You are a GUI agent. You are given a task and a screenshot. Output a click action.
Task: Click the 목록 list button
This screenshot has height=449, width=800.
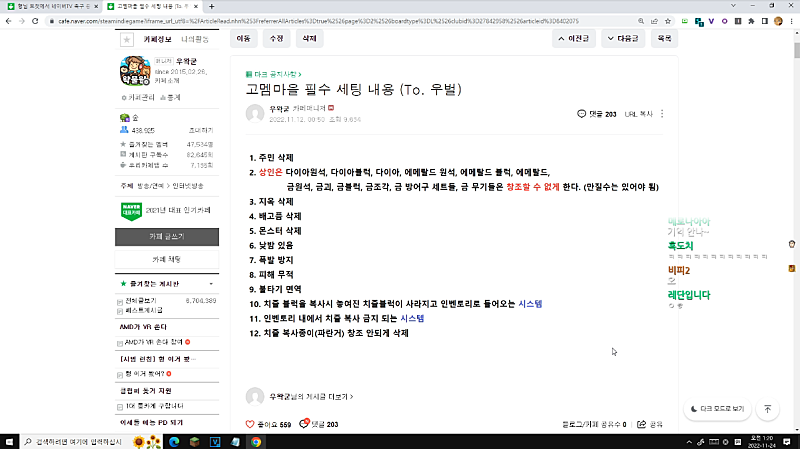coord(664,39)
